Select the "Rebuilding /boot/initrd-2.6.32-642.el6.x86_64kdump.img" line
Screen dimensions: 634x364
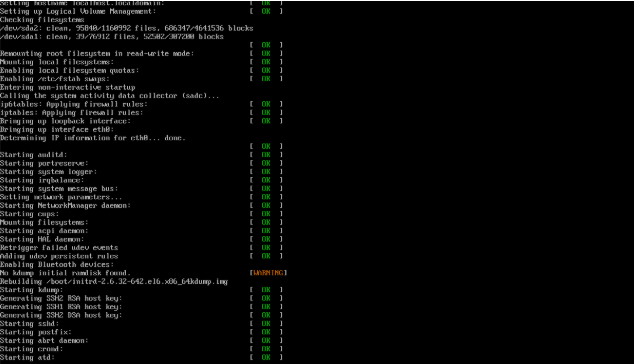[x=114, y=281]
